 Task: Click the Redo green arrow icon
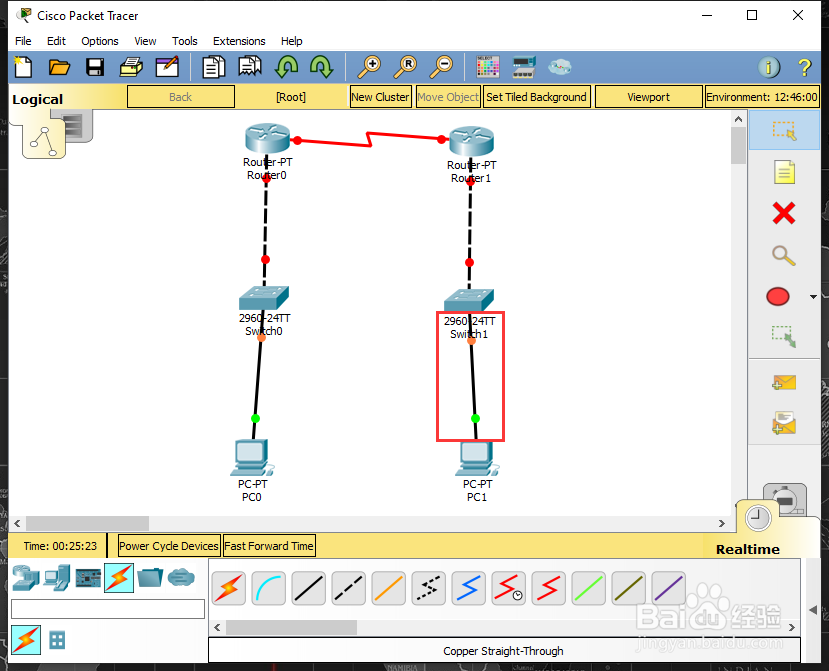pos(321,67)
